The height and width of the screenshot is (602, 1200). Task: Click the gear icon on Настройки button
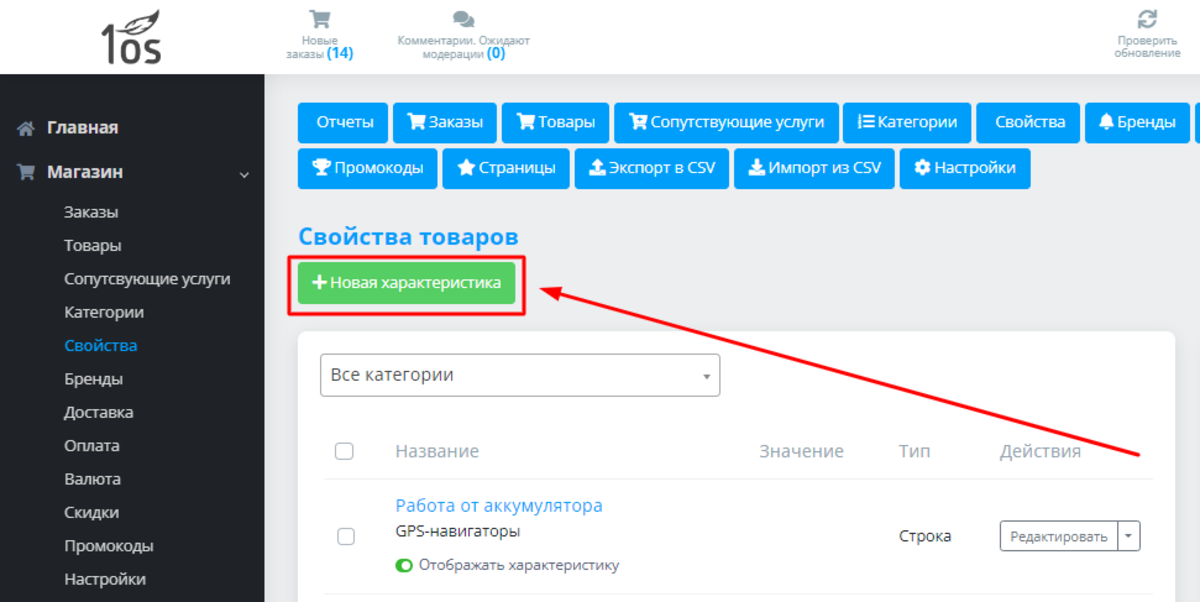[922, 168]
